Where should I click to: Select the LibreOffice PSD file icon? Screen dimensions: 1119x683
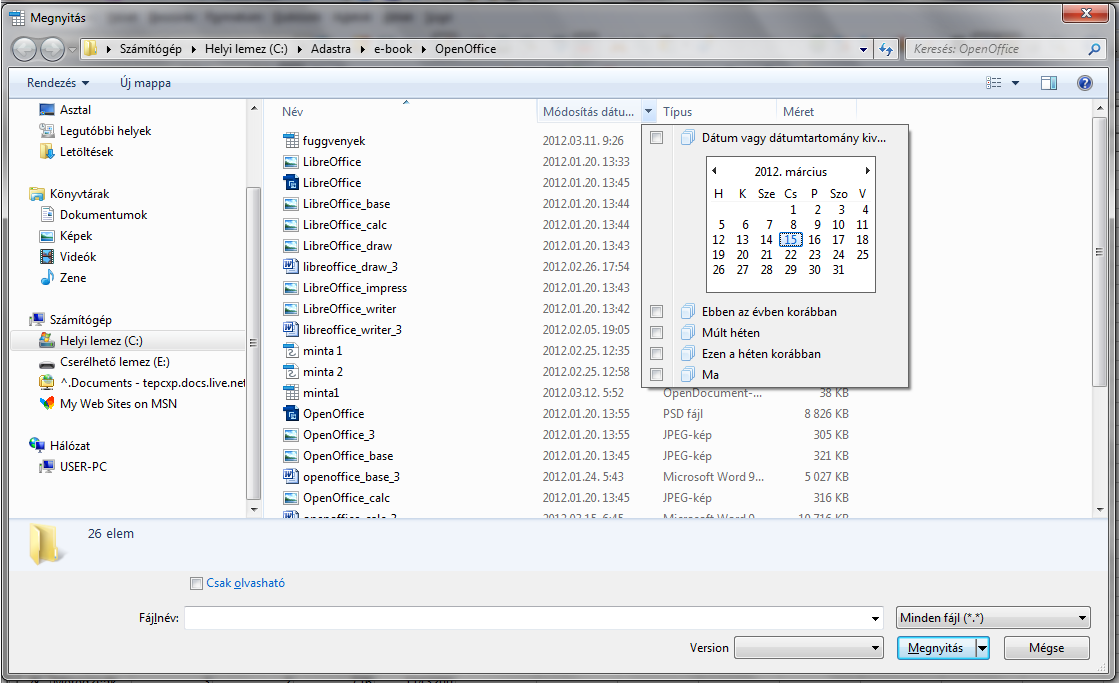pyautogui.click(x=290, y=183)
